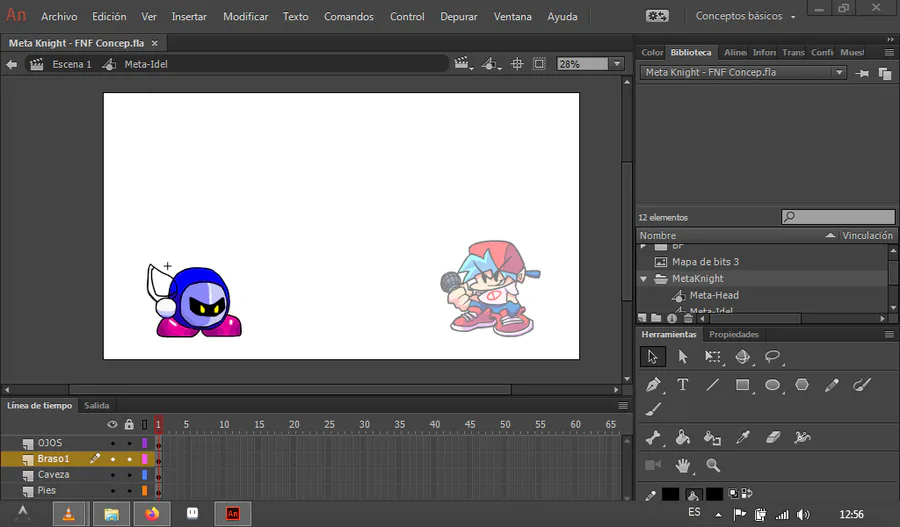Select the Ink Bottle tool

(712, 437)
